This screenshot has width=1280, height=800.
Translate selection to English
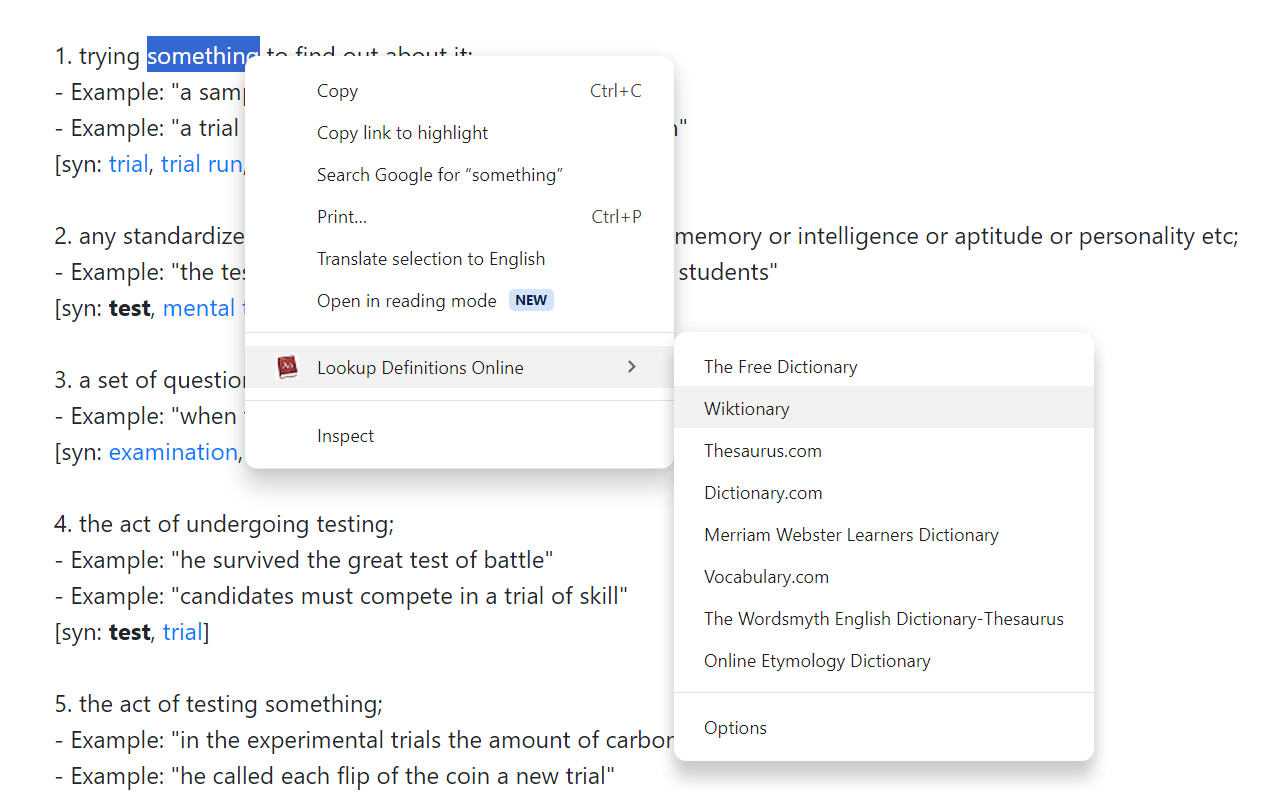[431, 258]
